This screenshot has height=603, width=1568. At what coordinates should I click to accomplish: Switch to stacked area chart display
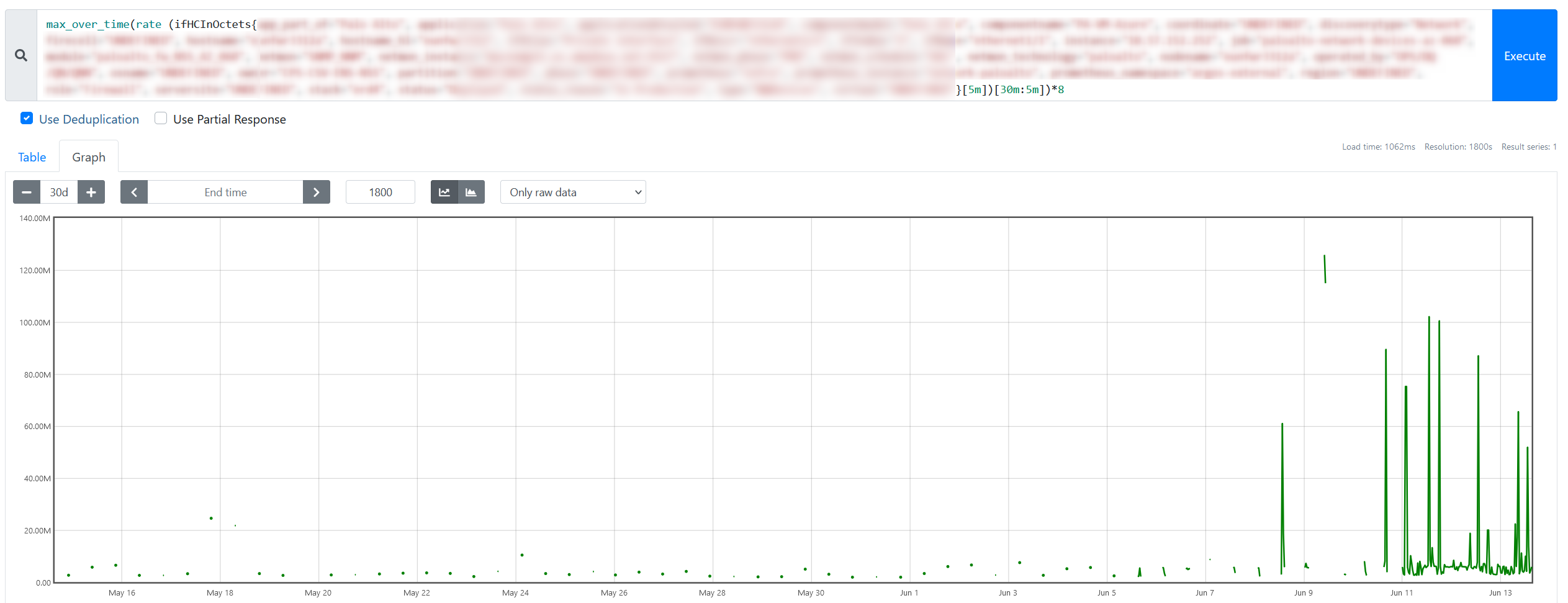click(x=471, y=192)
